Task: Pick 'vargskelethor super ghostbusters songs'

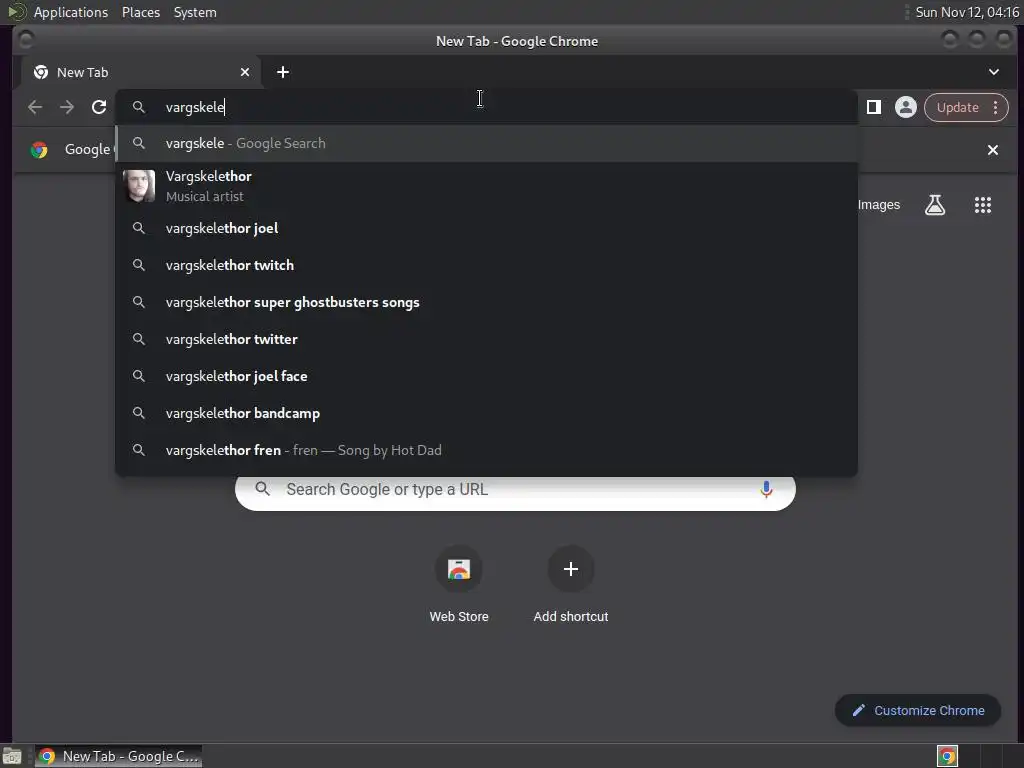Action: [x=487, y=302]
